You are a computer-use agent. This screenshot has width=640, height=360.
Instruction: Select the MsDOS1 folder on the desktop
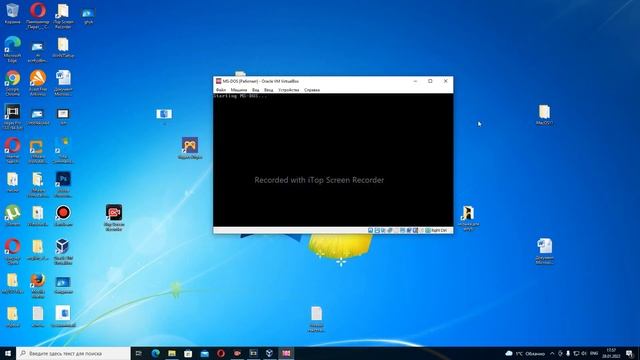[x=544, y=114]
